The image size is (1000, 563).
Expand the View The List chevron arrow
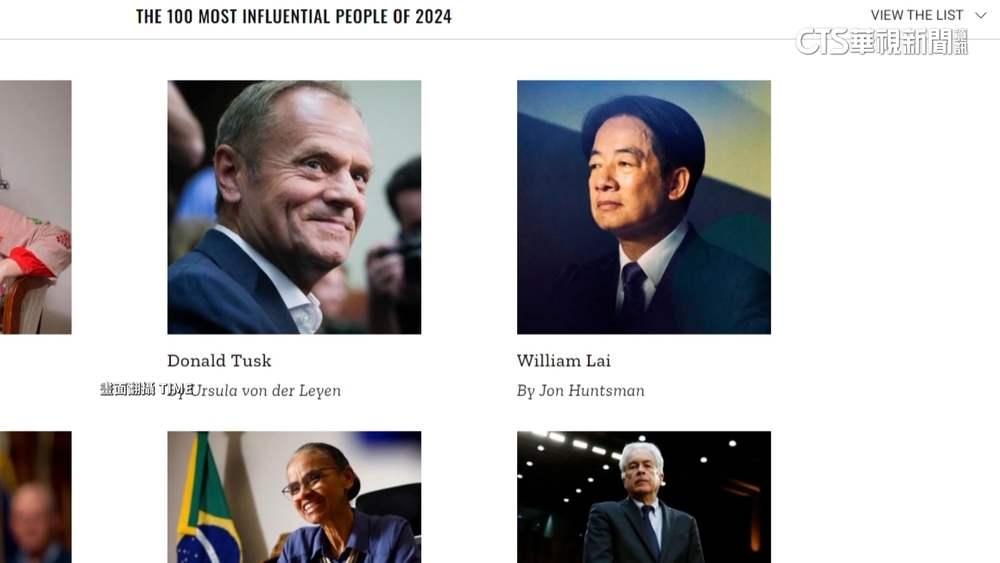[x=980, y=15]
